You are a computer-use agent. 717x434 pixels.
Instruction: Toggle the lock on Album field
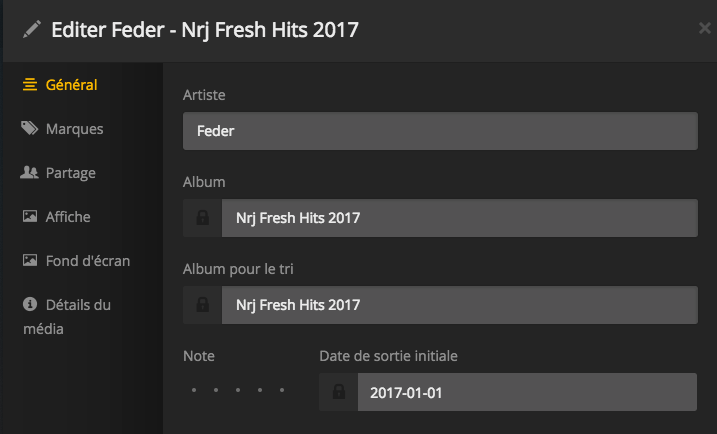(x=202, y=218)
